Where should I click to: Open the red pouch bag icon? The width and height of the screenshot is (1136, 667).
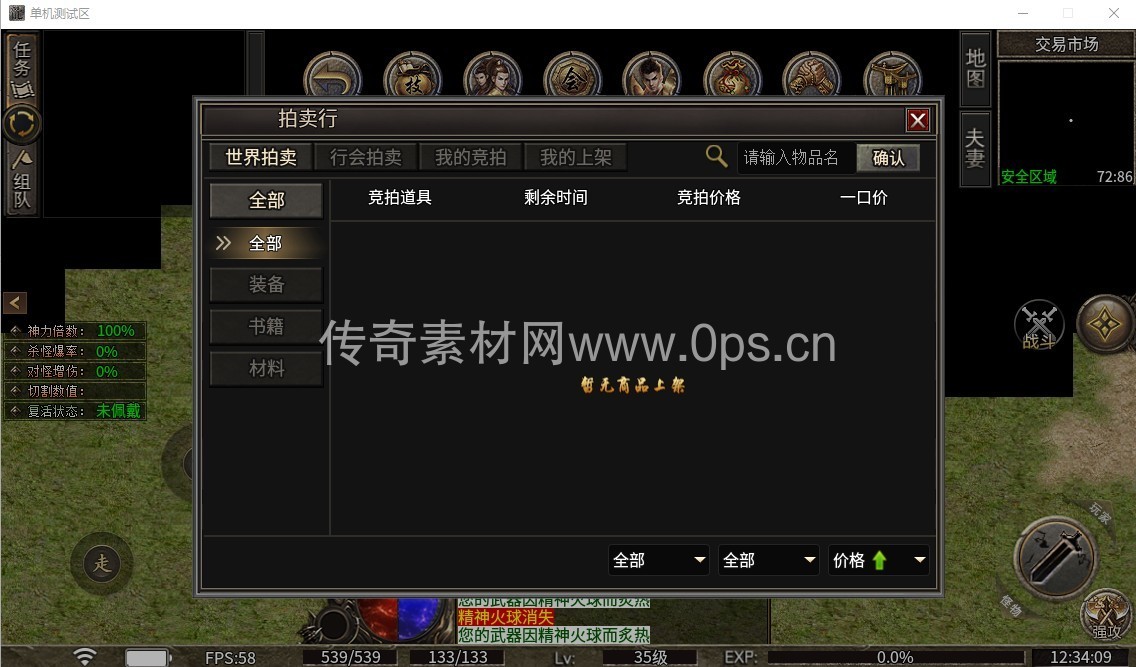[732, 75]
